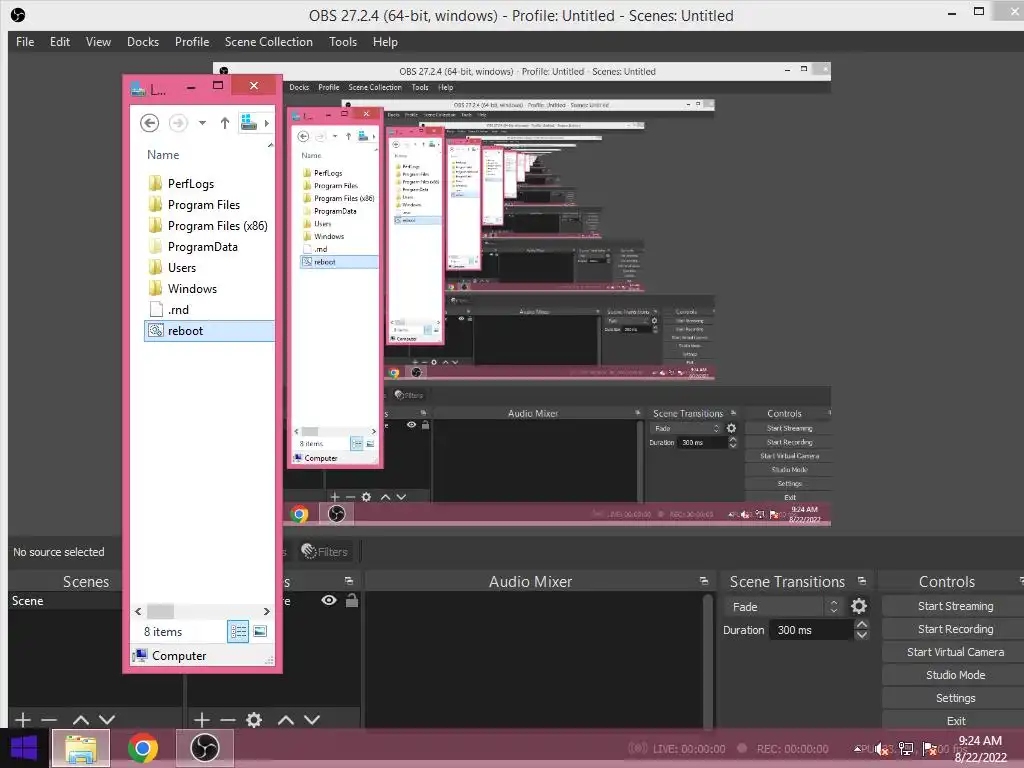Open source properties gear icon
The height and width of the screenshot is (768, 1024).
coord(254,720)
